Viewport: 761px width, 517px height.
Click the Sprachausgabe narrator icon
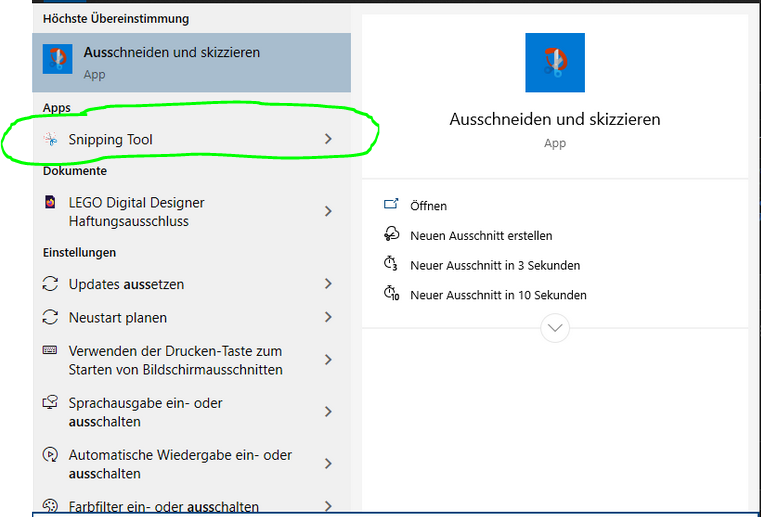pyautogui.click(x=50, y=402)
